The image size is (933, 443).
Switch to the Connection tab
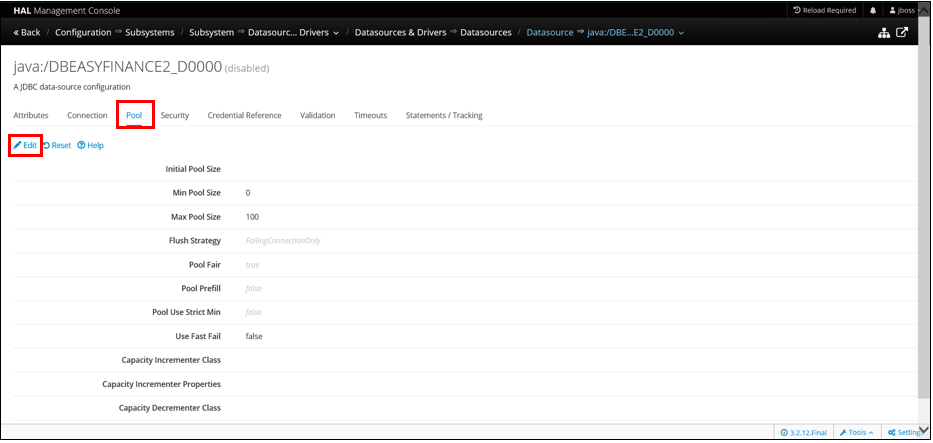click(87, 115)
